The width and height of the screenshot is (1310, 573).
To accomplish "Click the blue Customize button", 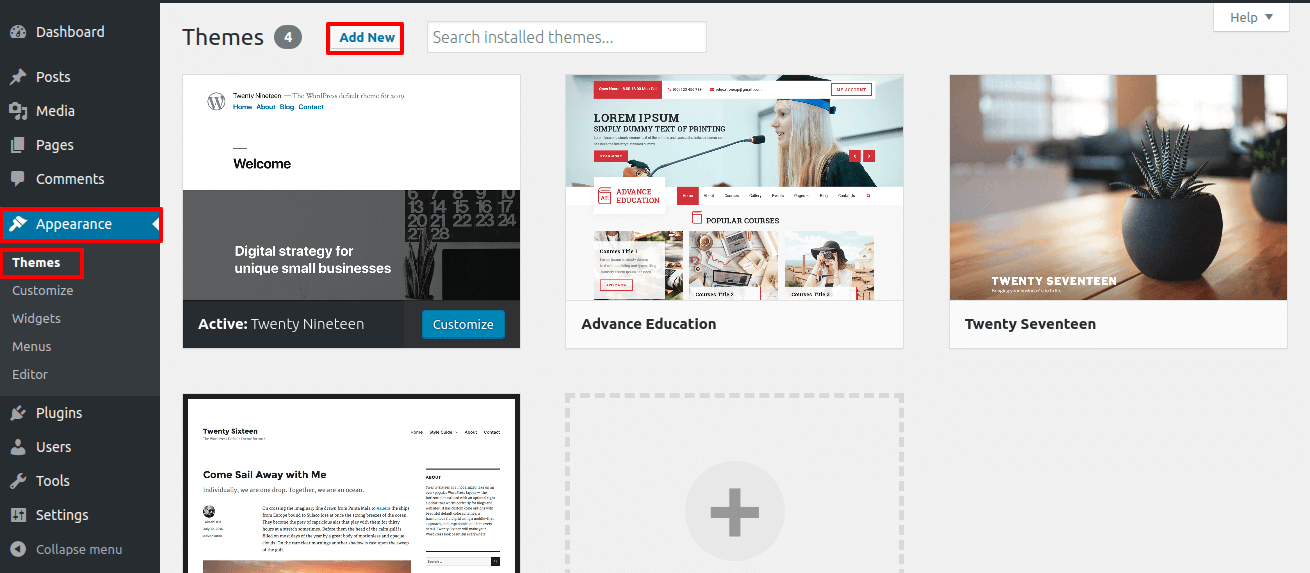I will 463,324.
